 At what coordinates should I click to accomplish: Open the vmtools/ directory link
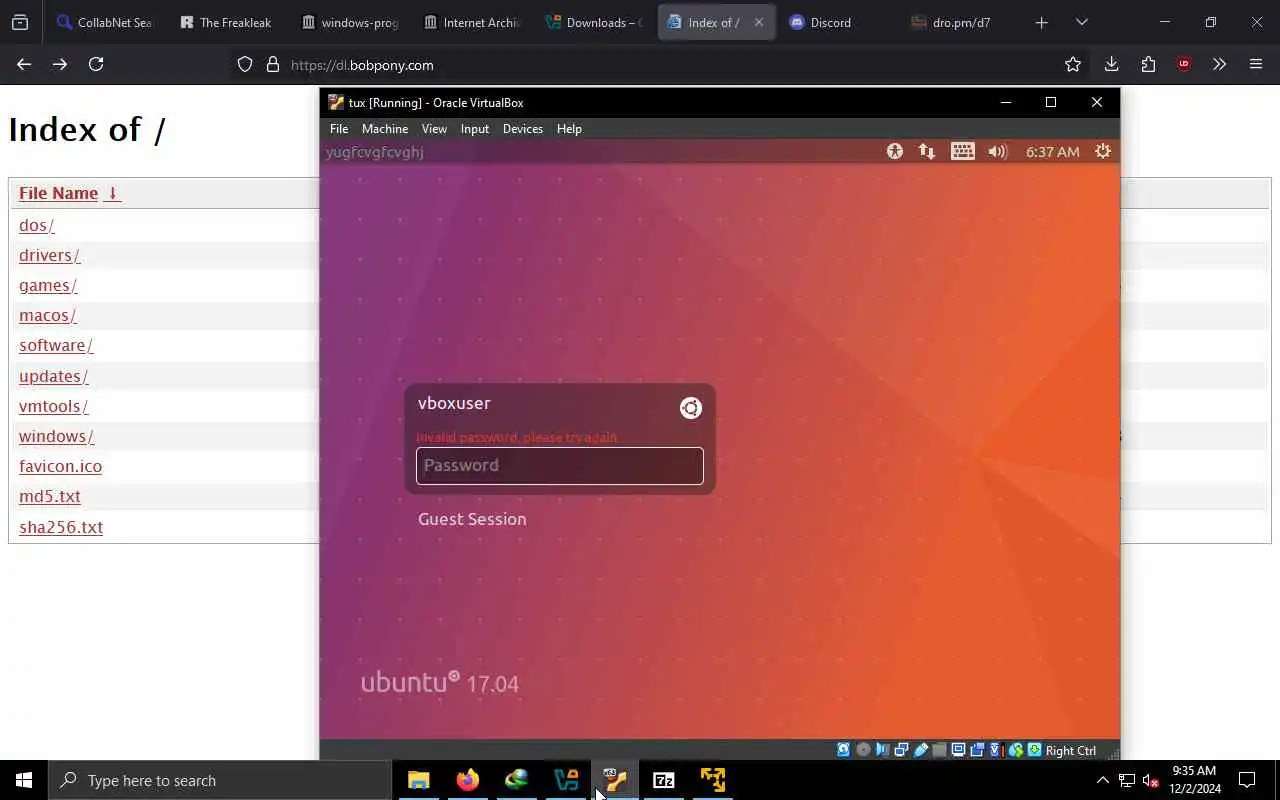pos(53,406)
